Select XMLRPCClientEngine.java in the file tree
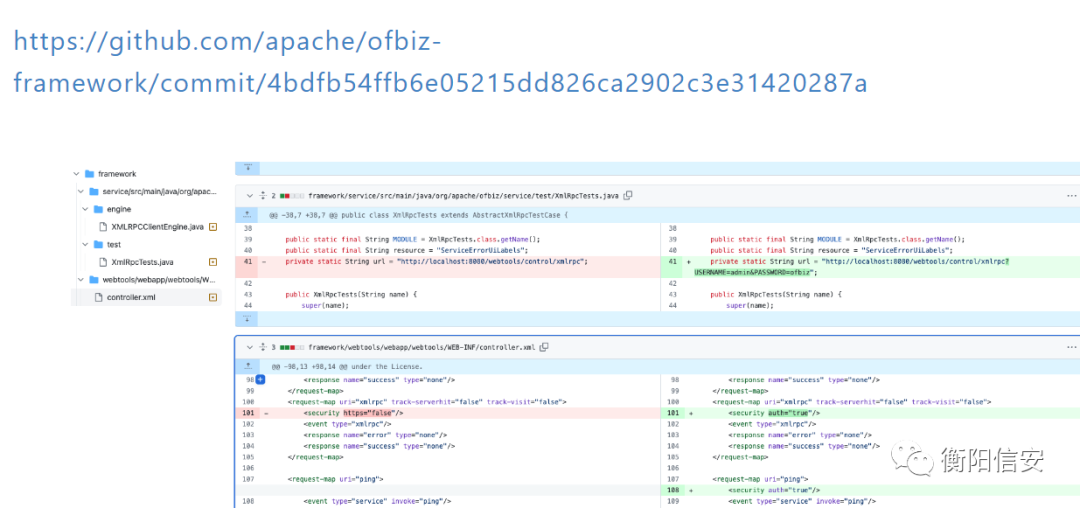Viewport: 1080px width, 508px height. [x=158, y=226]
